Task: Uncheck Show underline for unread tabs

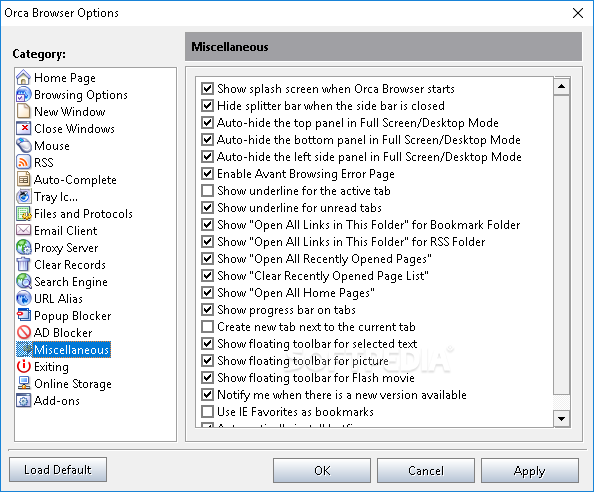Action: tap(207, 208)
